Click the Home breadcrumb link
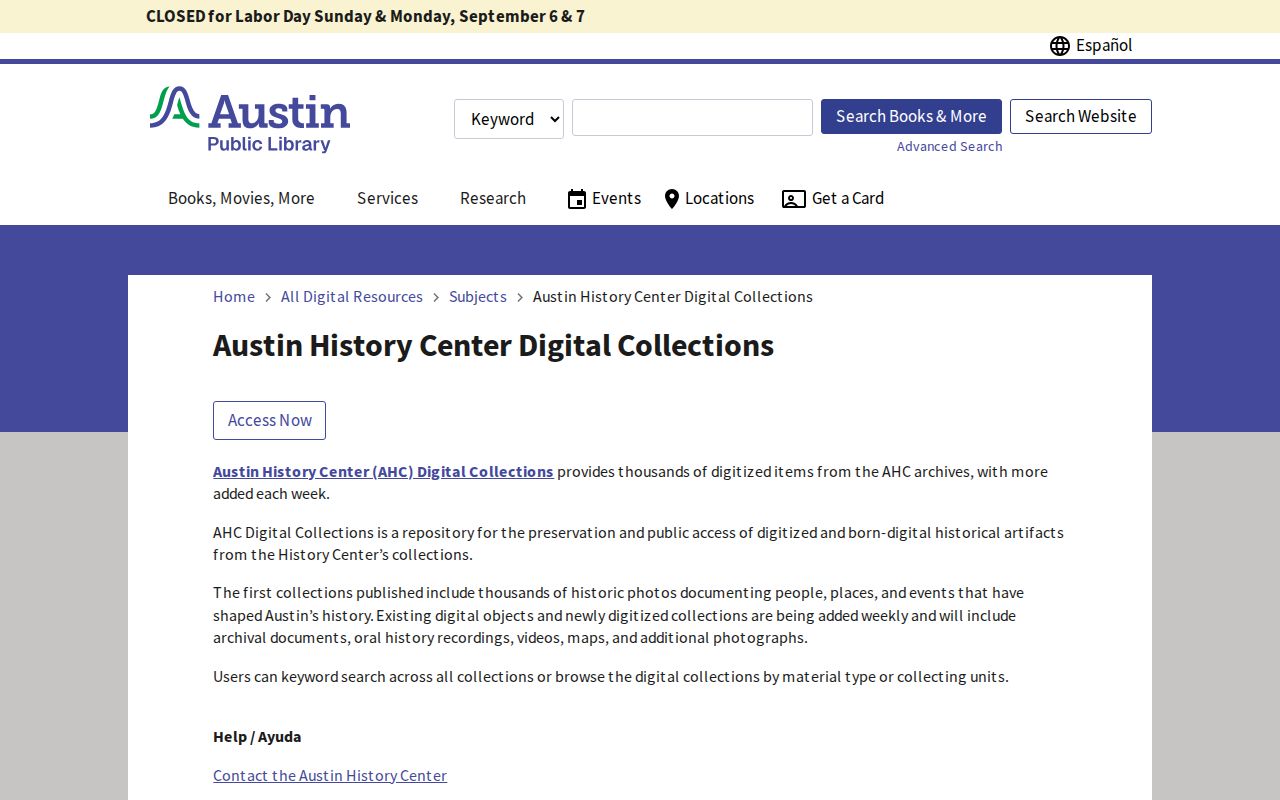 [234, 297]
